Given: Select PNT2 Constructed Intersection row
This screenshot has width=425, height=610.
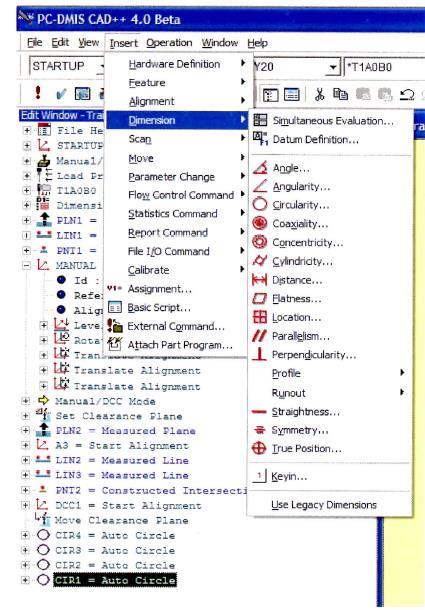Looking at the screenshot, I should [x=151, y=490].
